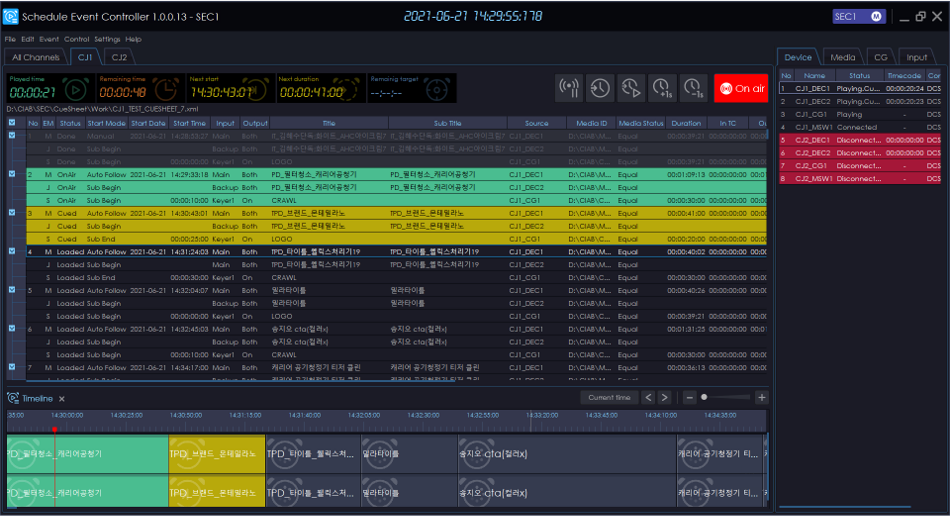Select the Input panel tab
The width and height of the screenshot is (950, 516).
pos(917,57)
